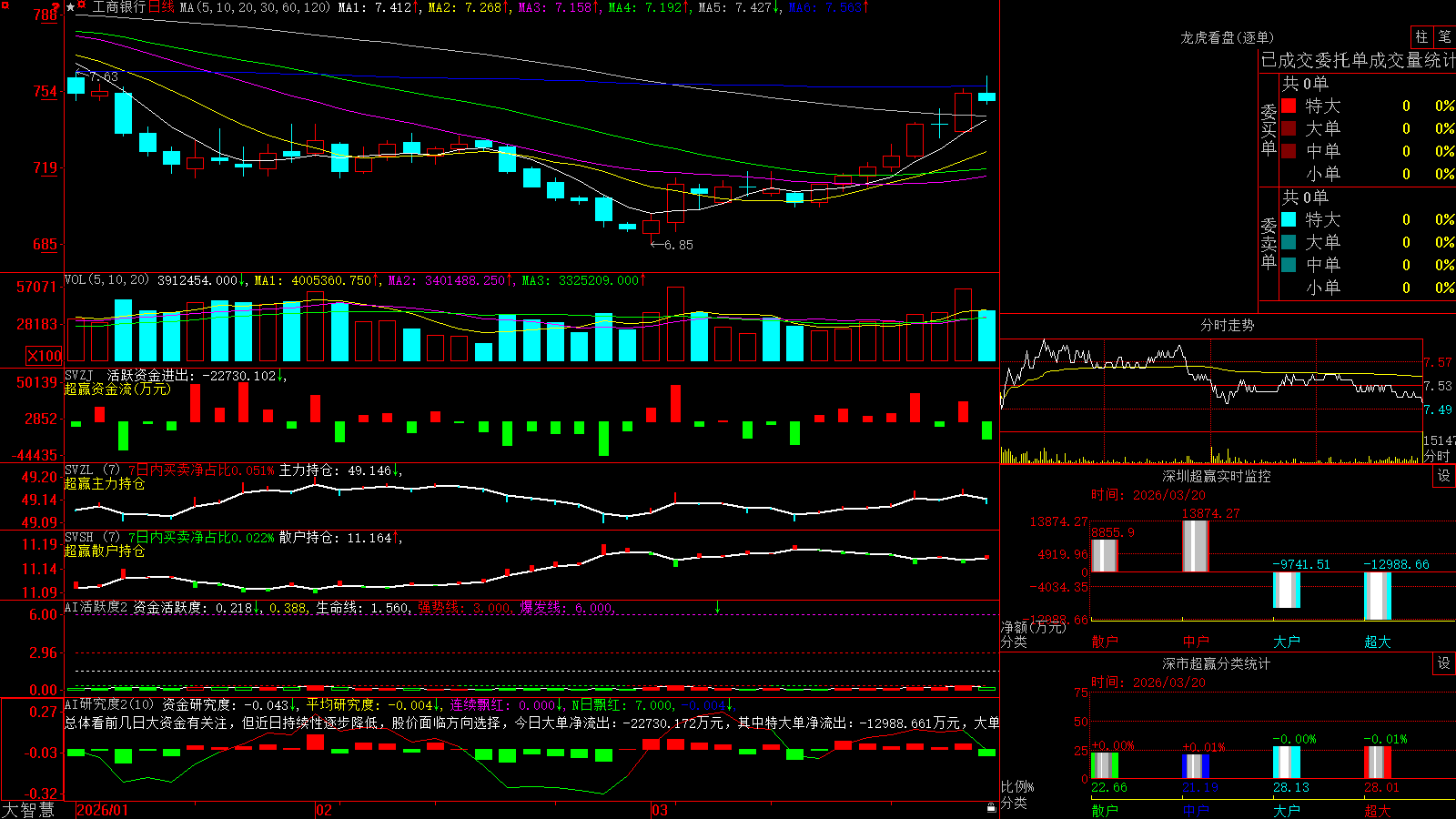Click the VOL(5,10,20) indicator label
Image resolution: width=1456 pixels, height=819 pixels.
(x=106, y=280)
